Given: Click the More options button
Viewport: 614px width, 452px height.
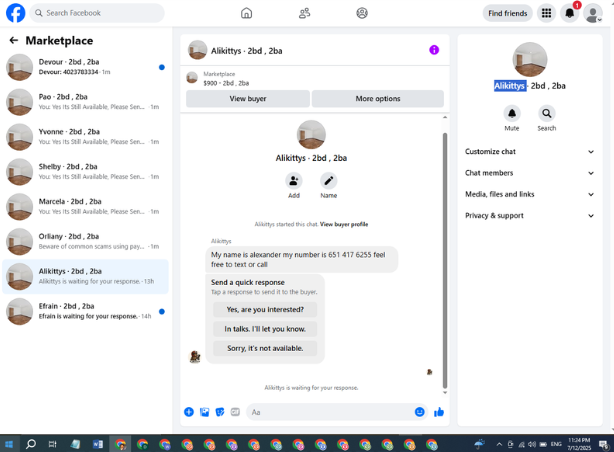Looking at the screenshot, I should pyautogui.click(x=378, y=99).
